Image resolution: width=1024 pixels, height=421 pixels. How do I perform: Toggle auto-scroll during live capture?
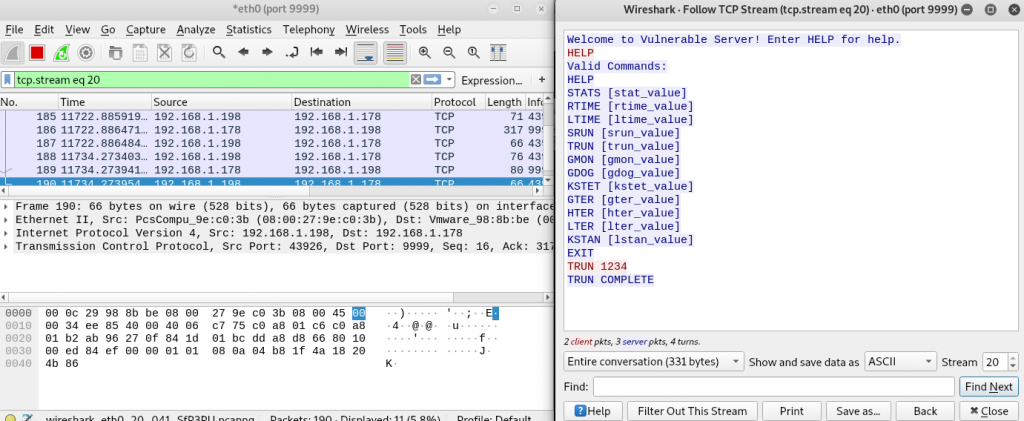coord(366,53)
